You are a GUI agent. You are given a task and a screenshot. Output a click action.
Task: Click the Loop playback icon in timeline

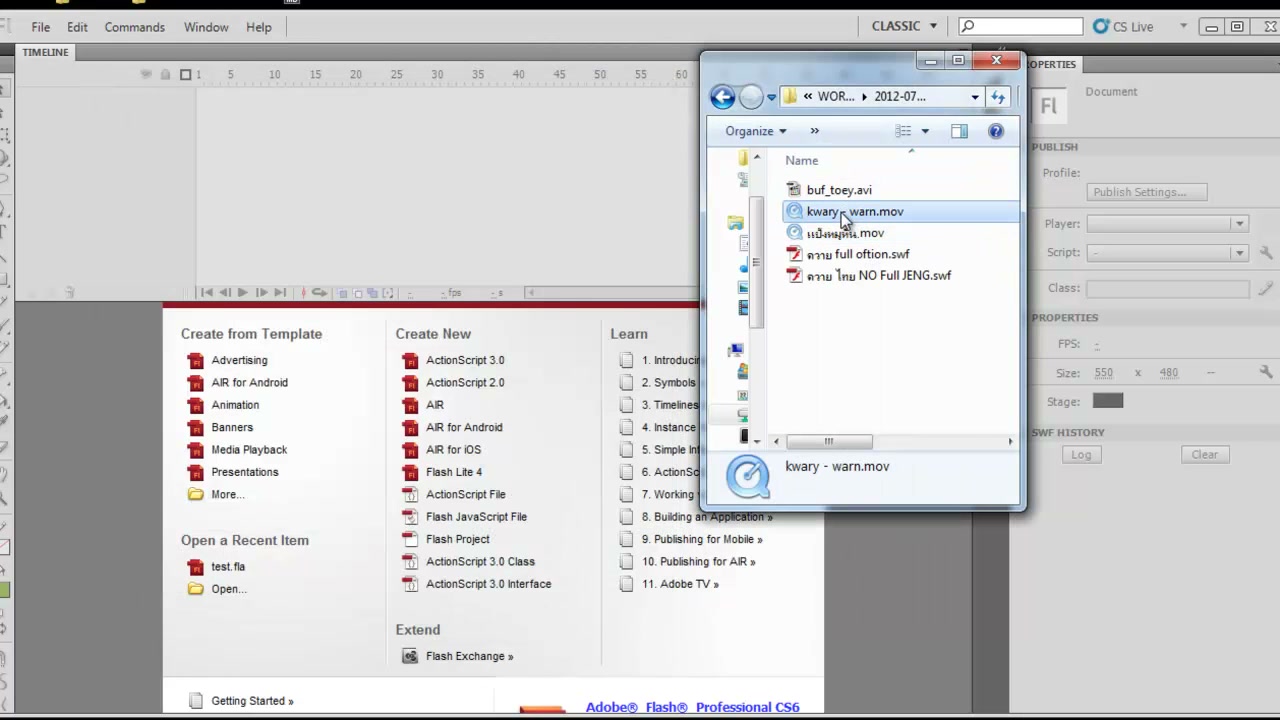point(319,293)
